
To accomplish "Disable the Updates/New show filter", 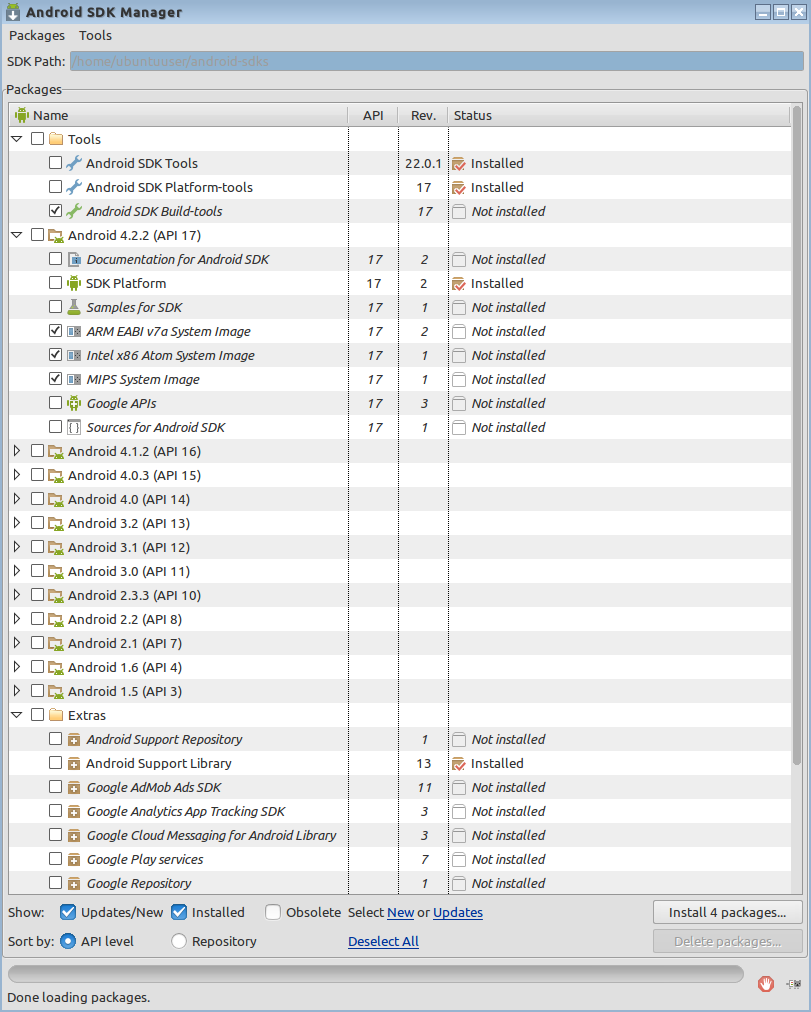I will (x=67, y=912).
